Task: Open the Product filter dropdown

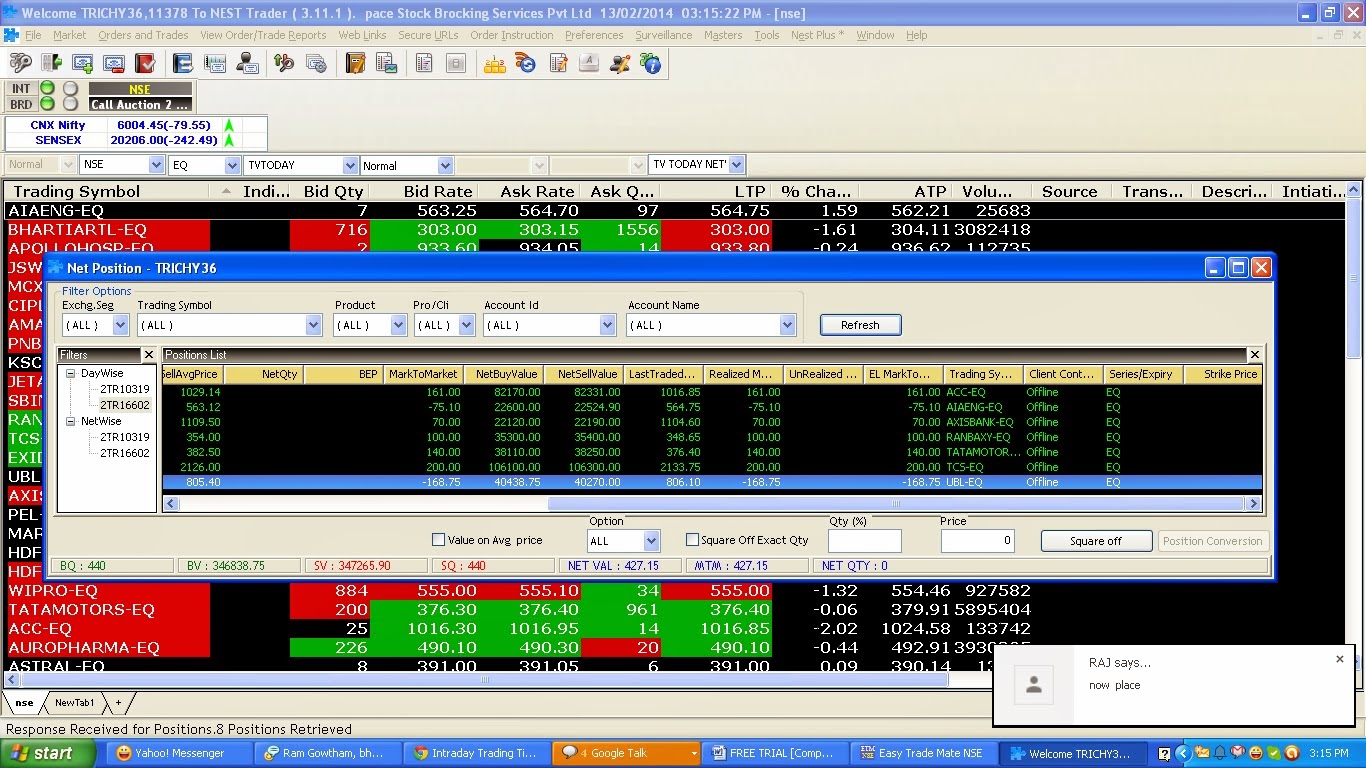Action: 398,325
